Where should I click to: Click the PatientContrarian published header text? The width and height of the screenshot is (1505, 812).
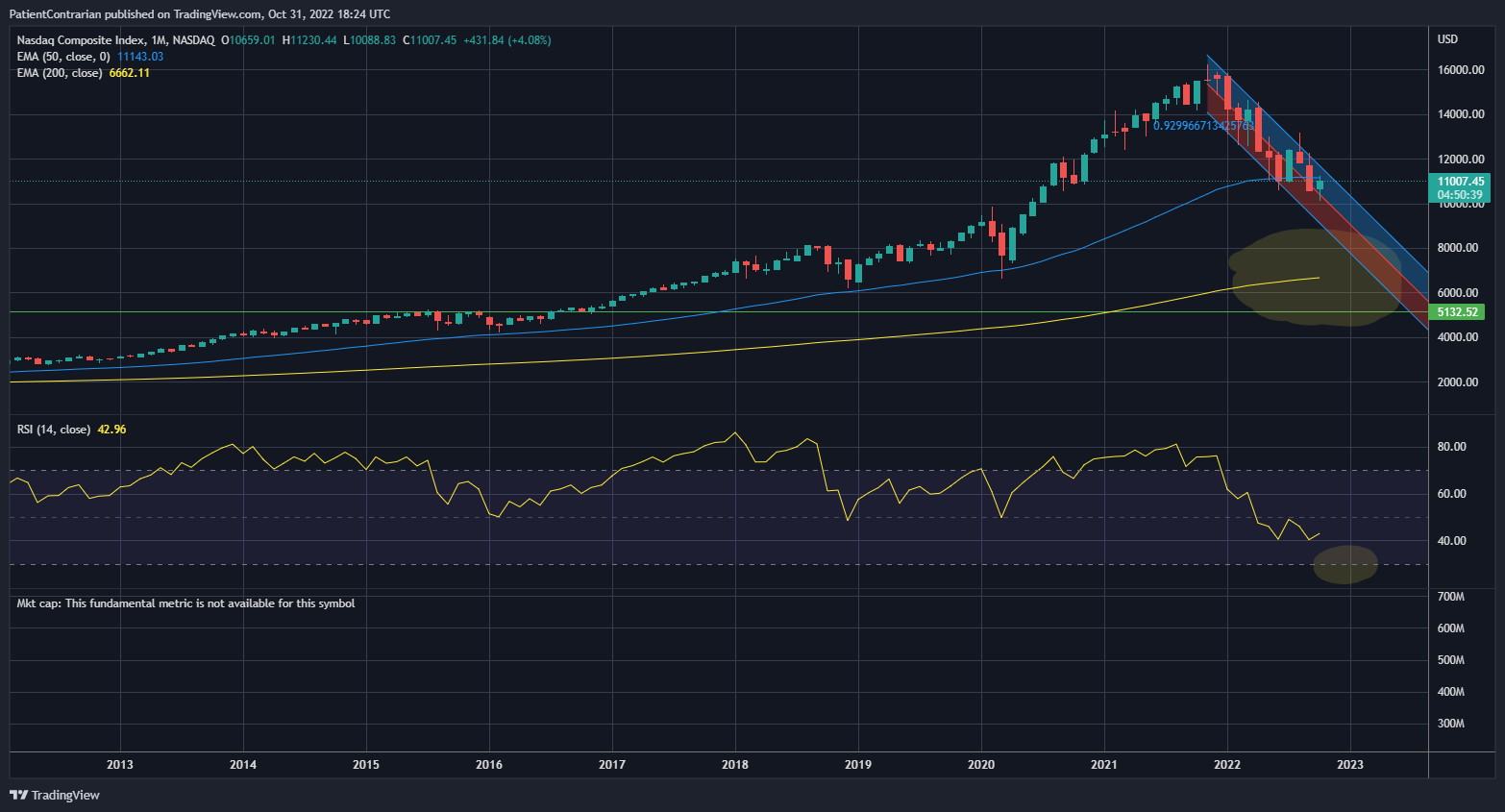pos(200,14)
